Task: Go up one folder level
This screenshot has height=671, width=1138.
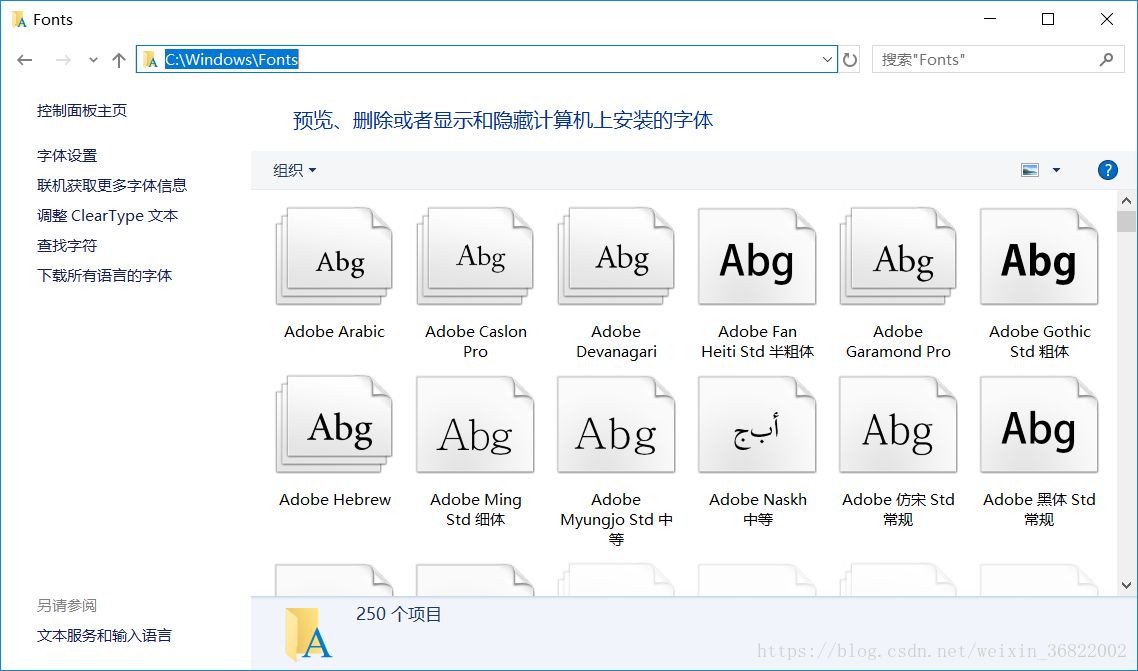Action: pos(119,60)
